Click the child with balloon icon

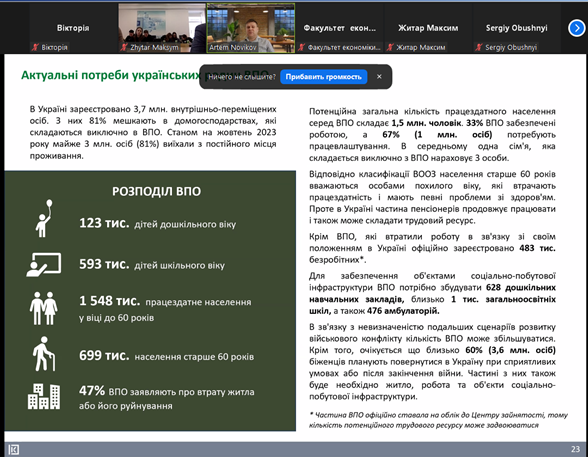point(44,219)
